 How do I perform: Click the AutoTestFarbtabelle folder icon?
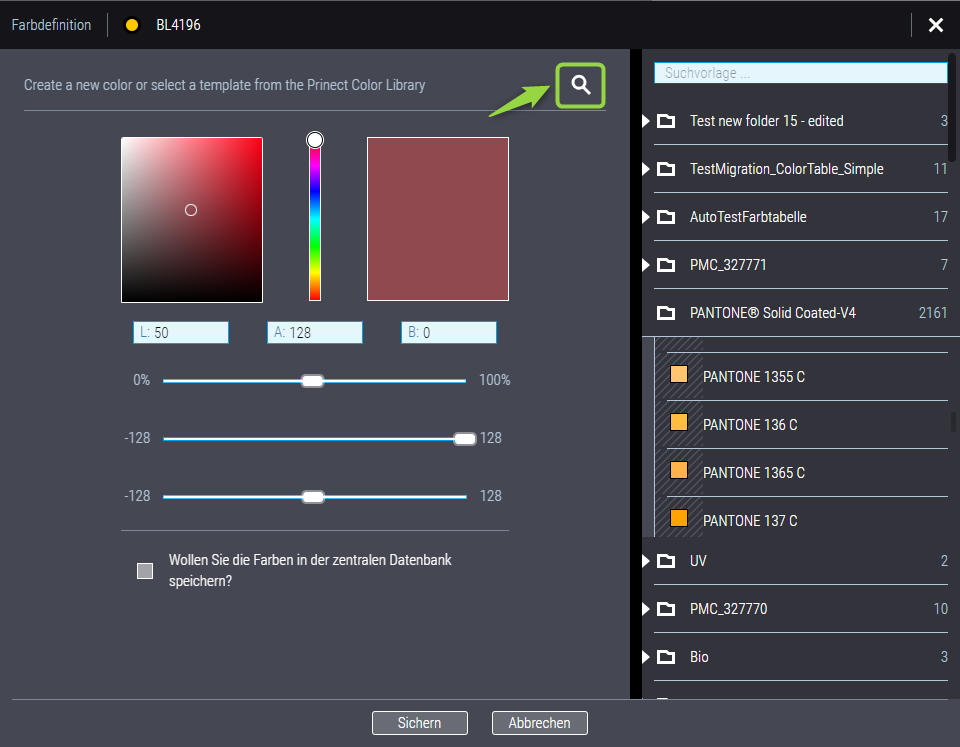[666, 217]
